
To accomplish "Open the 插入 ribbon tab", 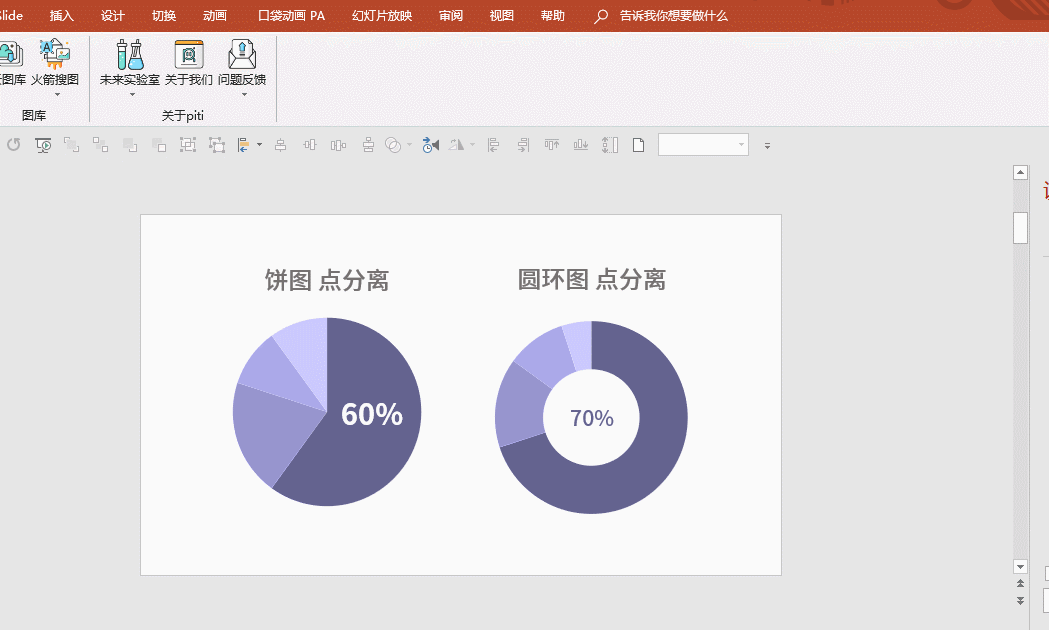I will click(62, 15).
